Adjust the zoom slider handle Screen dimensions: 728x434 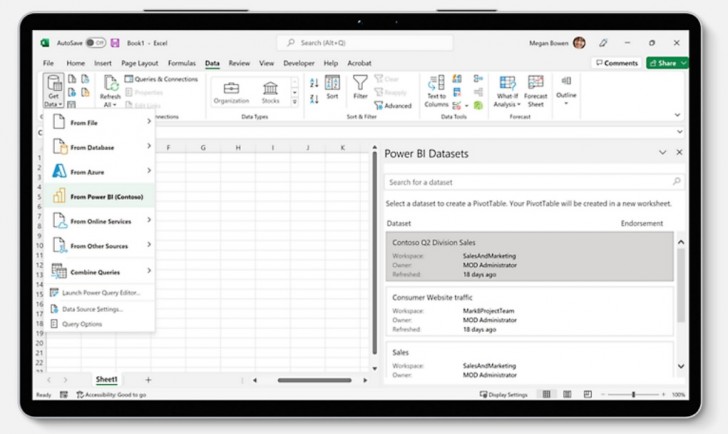(x=633, y=394)
